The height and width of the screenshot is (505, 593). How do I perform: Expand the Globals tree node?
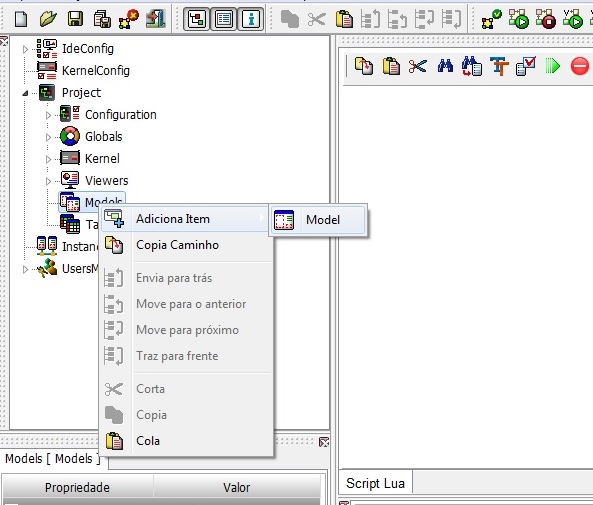point(48,137)
